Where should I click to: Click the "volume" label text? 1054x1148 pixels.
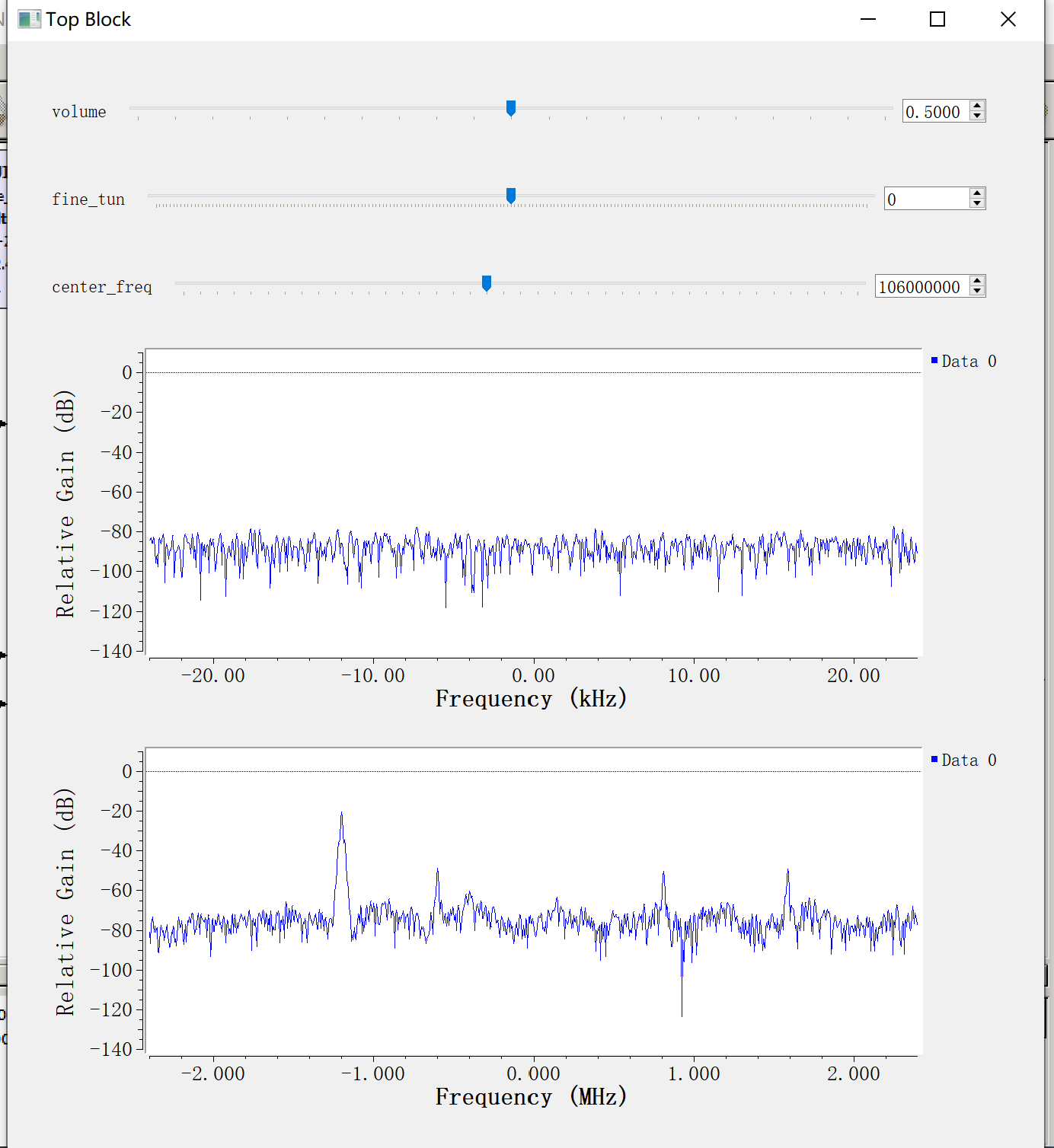tap(79, 112)
